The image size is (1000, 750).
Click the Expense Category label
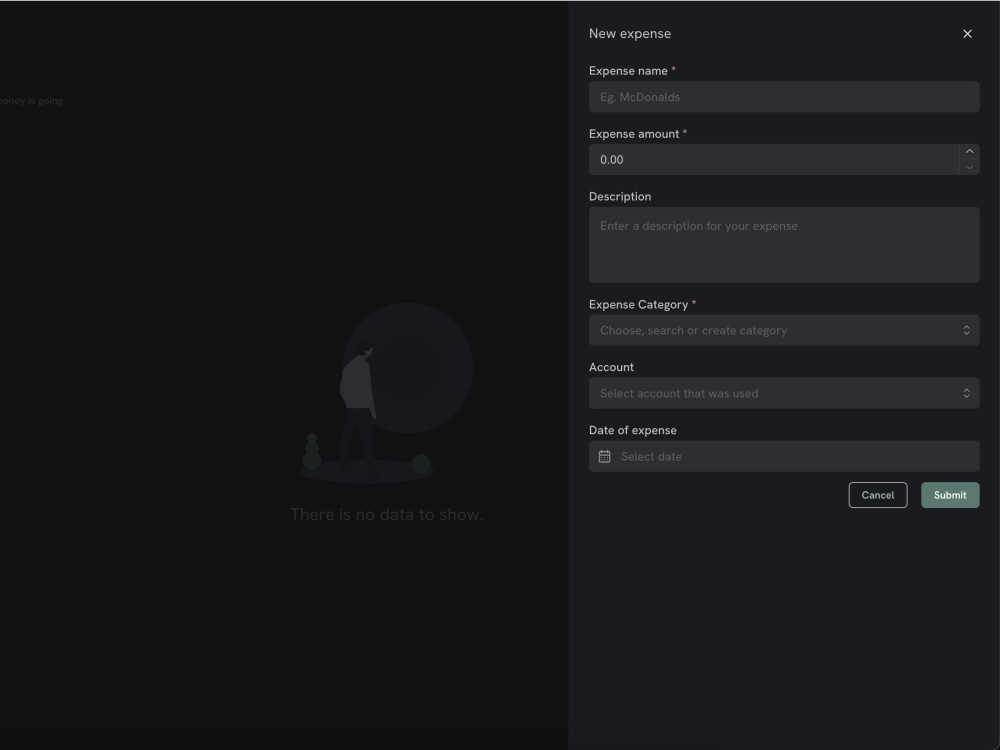(638, 305)
